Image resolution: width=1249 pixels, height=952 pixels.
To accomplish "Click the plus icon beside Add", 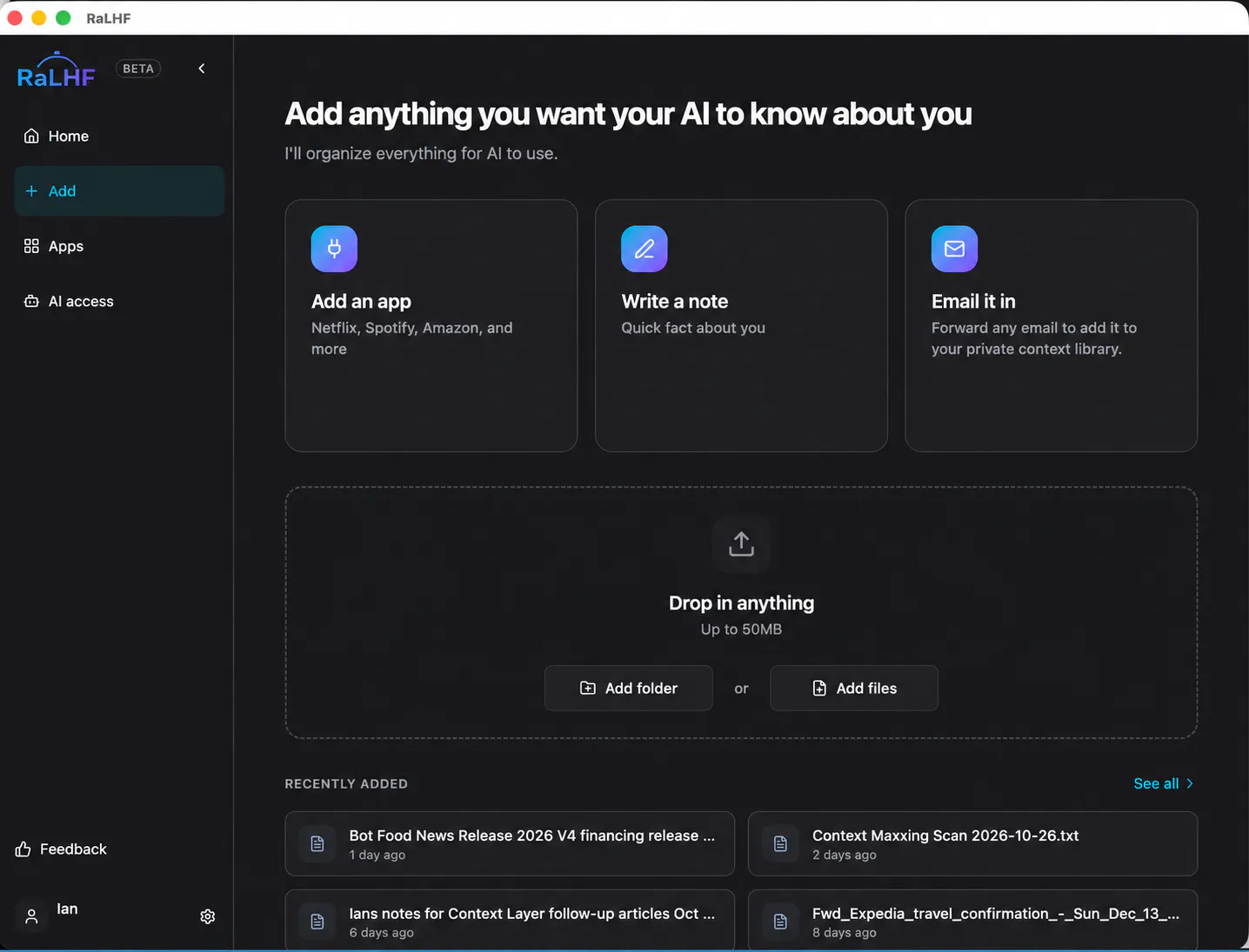I will (x=31, y=191).
